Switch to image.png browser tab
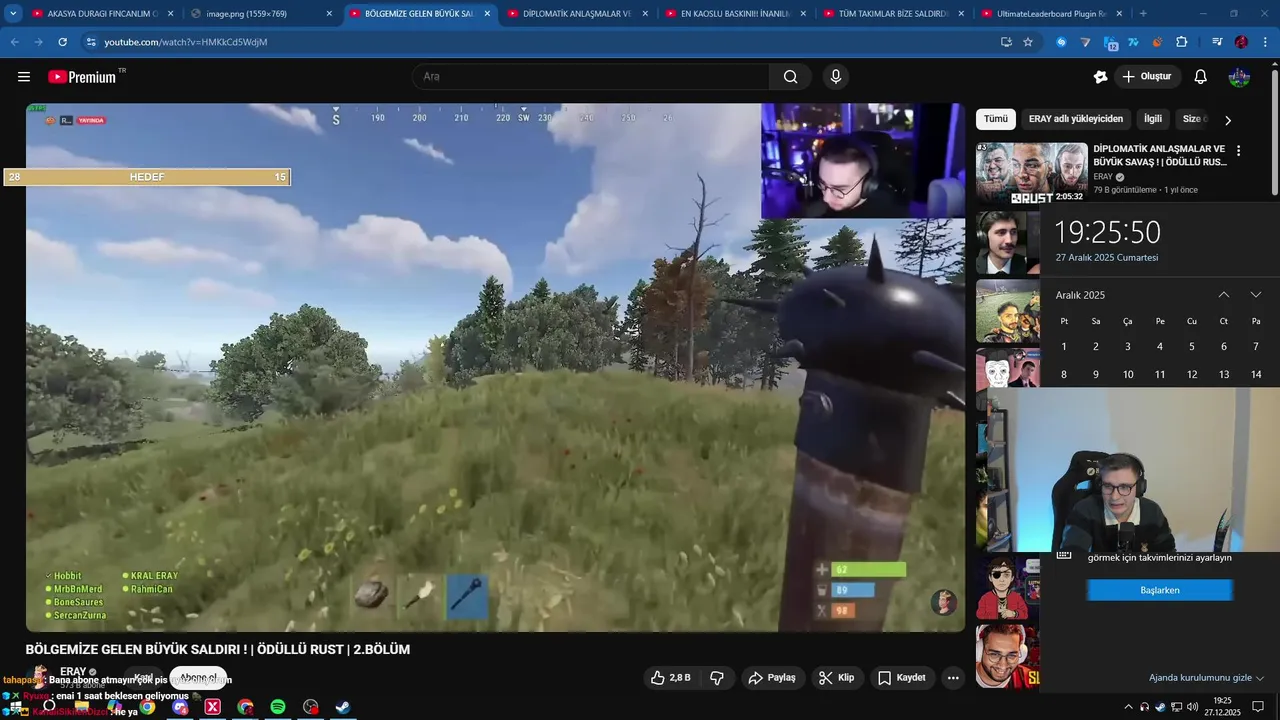Image resolution: width=1280 pixels, height=720 pixels. click(261, 14)
